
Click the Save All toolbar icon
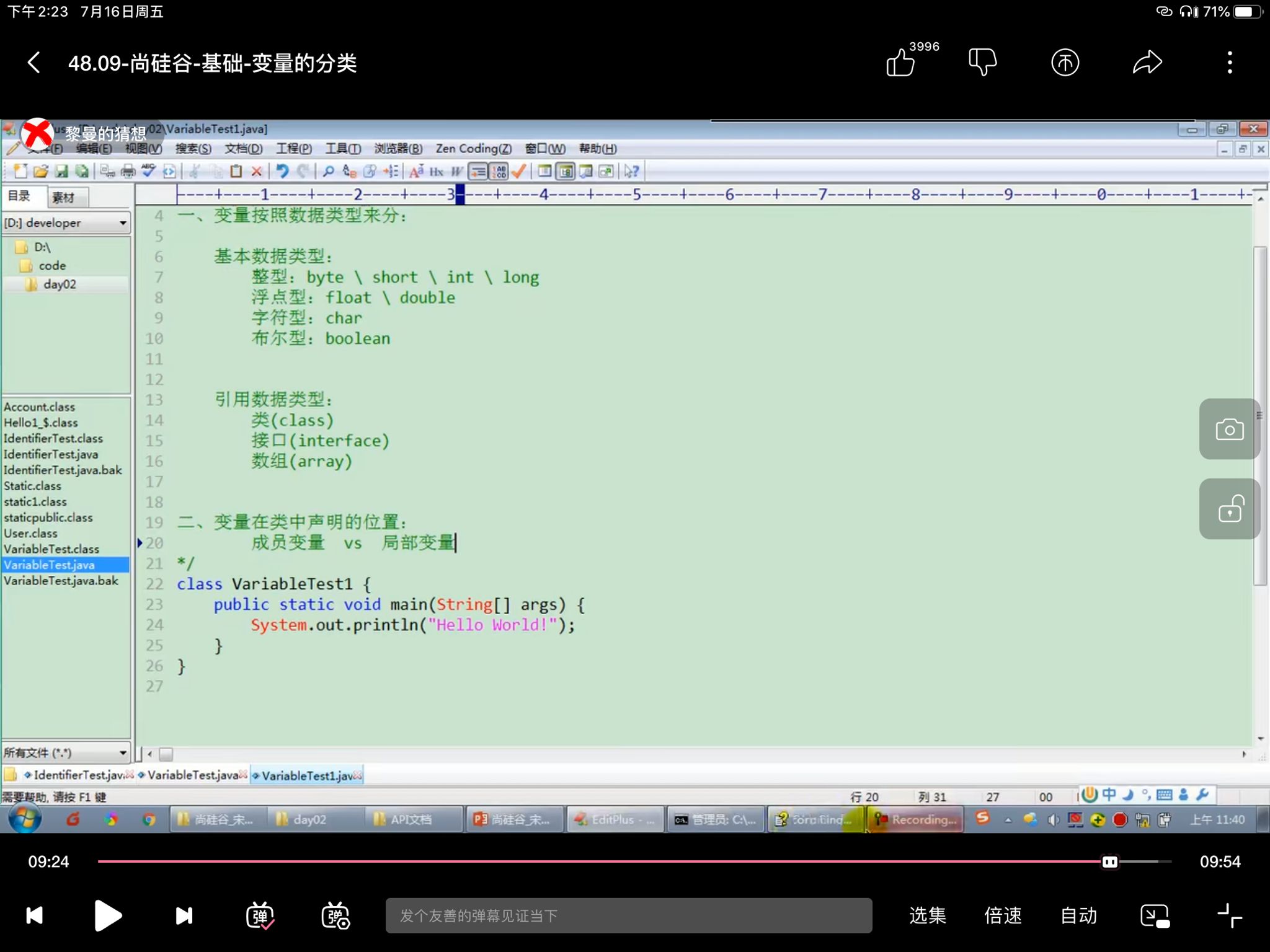[x=81, y=171]
